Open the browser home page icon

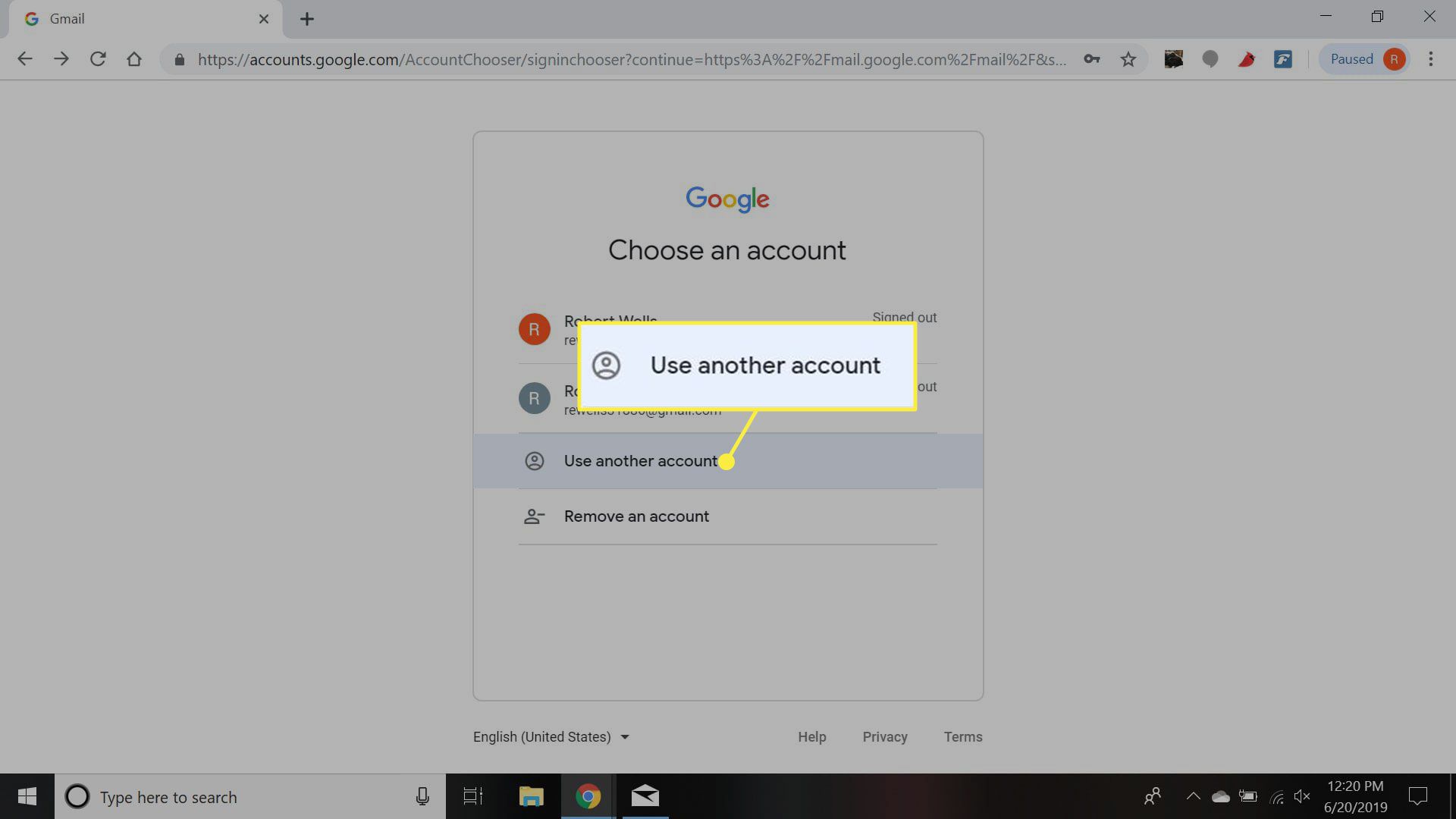point(134,59)
